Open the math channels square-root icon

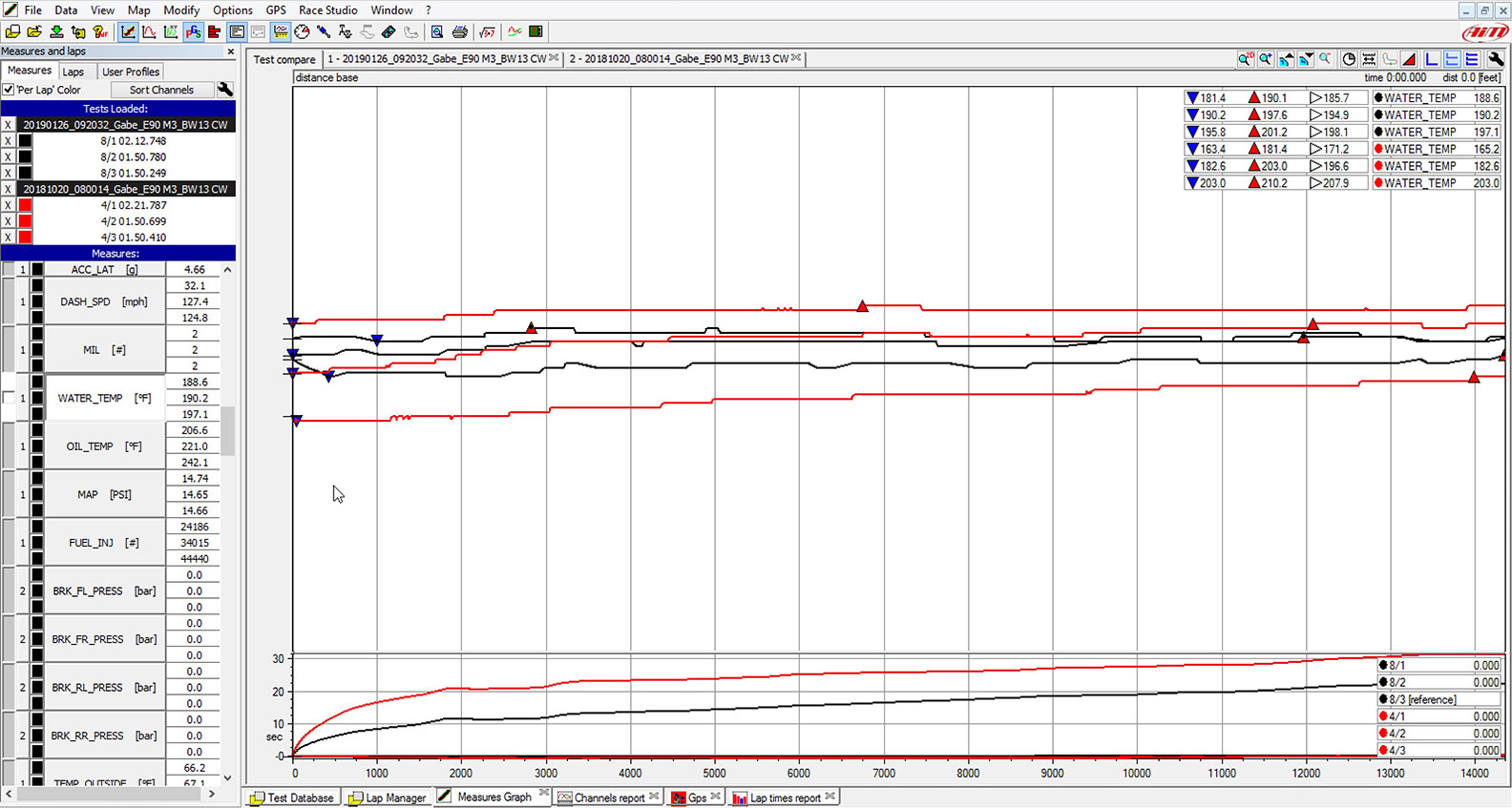coord(487,31)
